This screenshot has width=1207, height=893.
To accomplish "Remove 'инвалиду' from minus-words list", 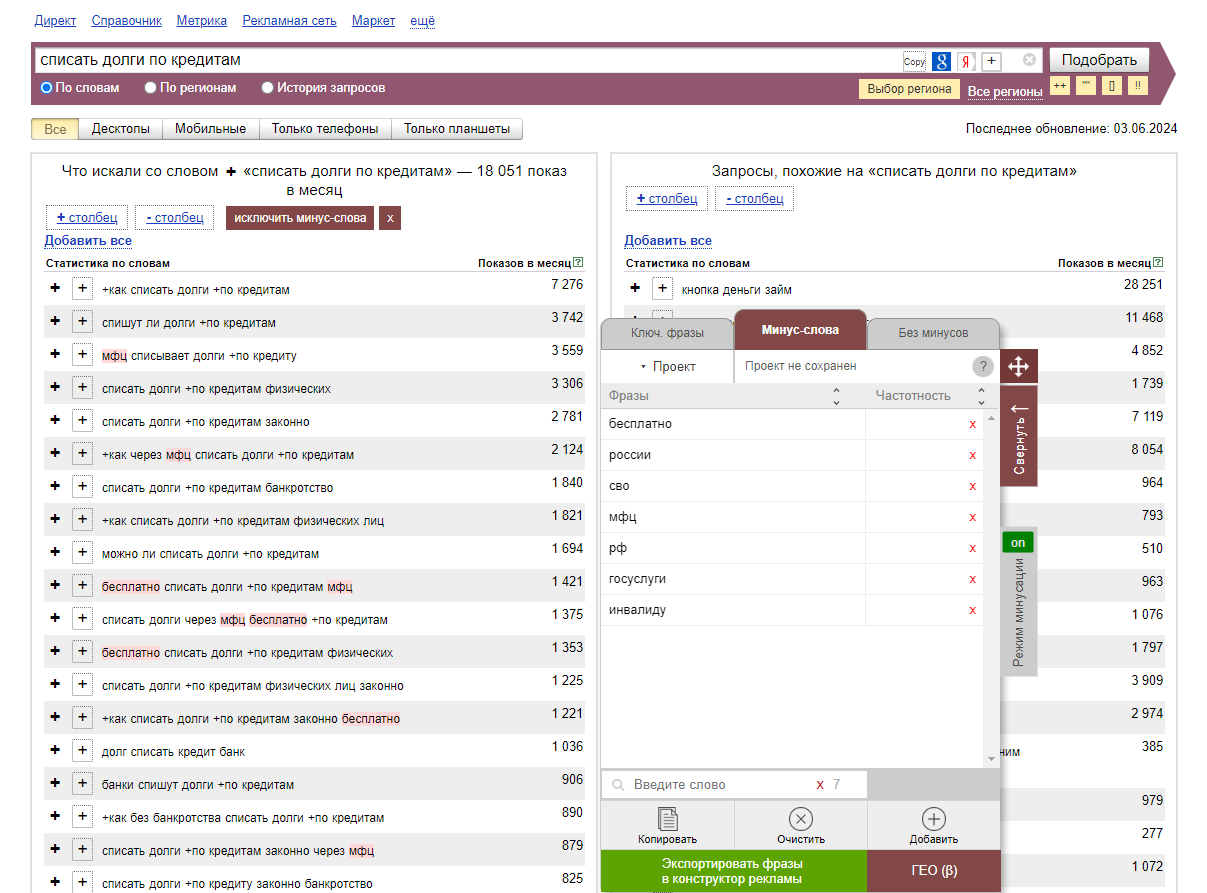I will (972, 610).
